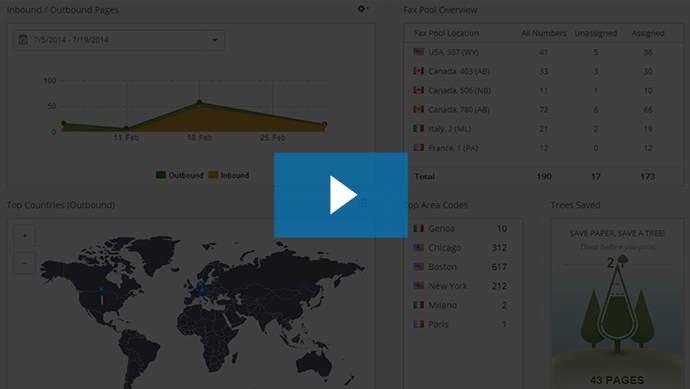Select the Canada, 506 (NB) location text
Viewport: 690px width, 389px height.
(459, 91)
